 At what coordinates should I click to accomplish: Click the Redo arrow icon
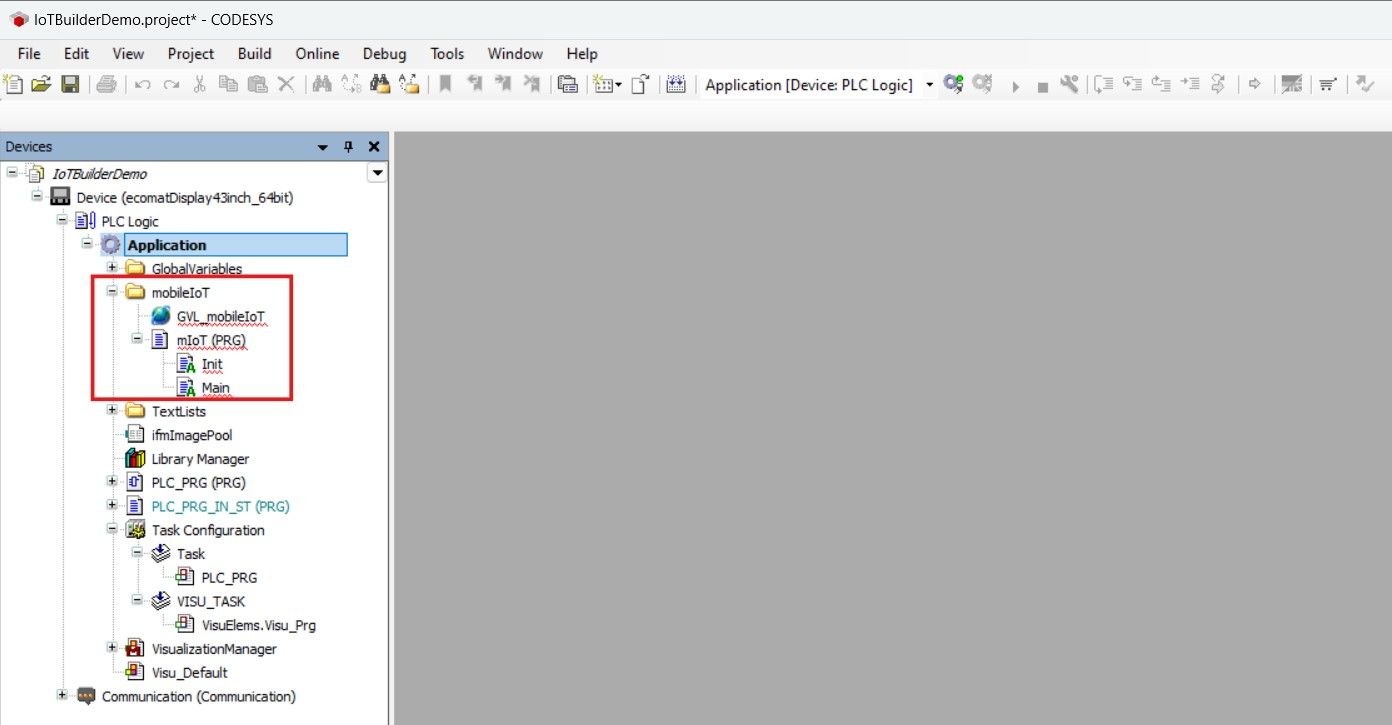(x=171, y=85)
